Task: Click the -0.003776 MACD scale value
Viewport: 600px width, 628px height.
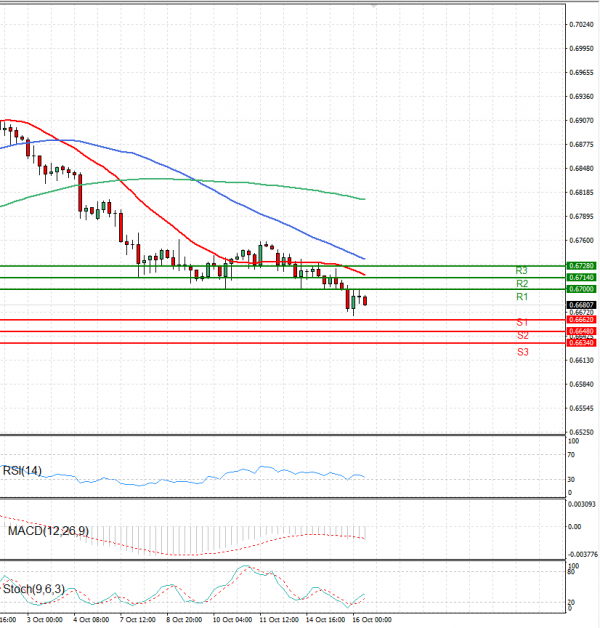Action: [x=582, y=555]
